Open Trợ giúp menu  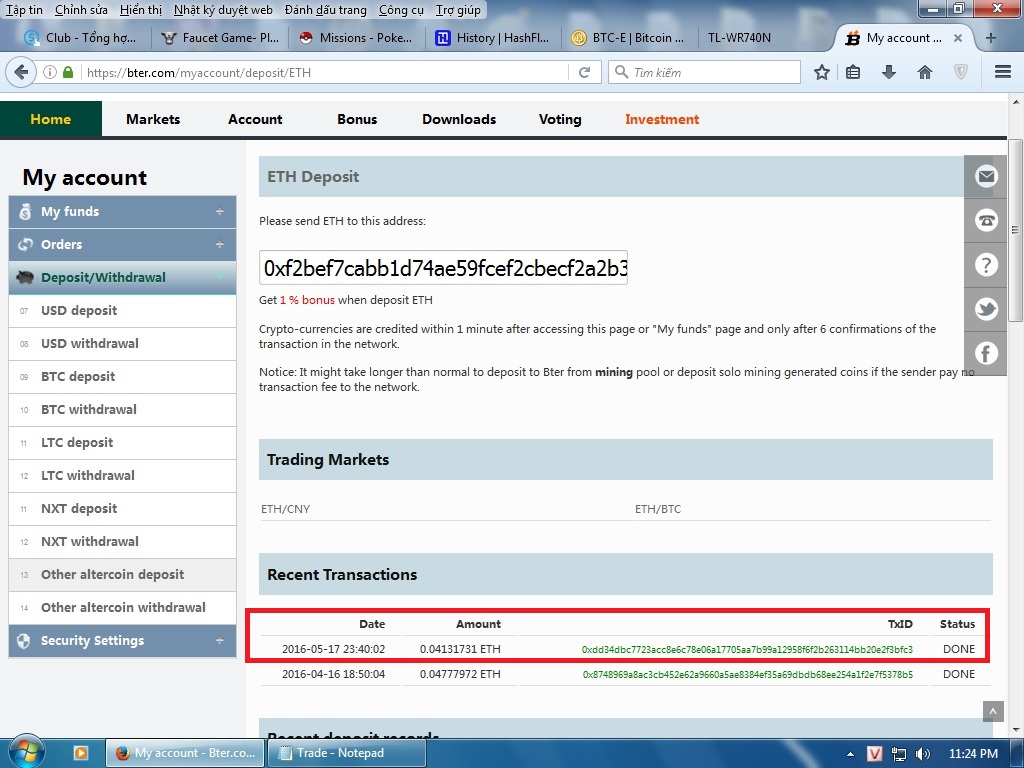coord(458,10)
